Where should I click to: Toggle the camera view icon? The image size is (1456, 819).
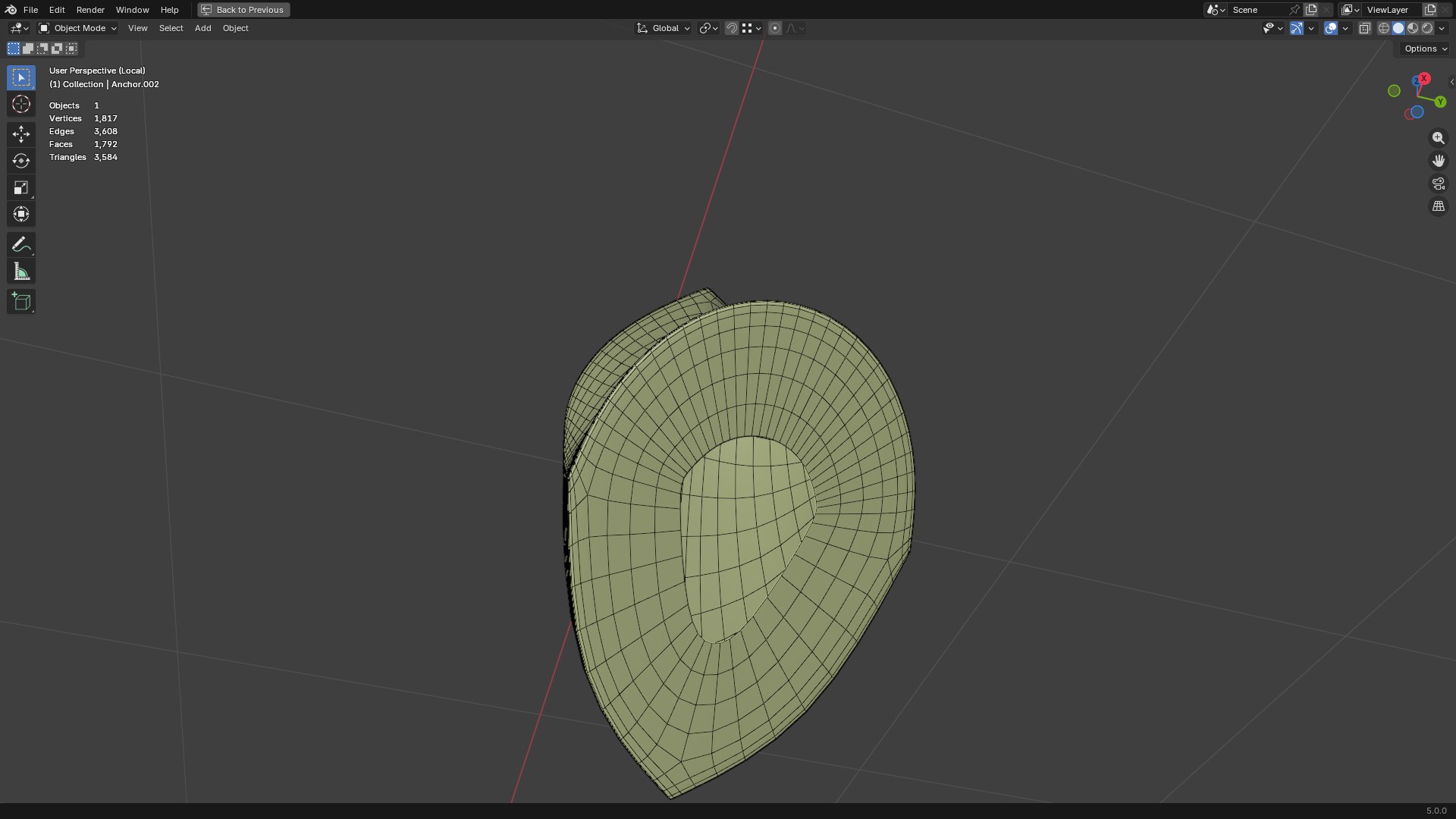tap(1438, 184)
